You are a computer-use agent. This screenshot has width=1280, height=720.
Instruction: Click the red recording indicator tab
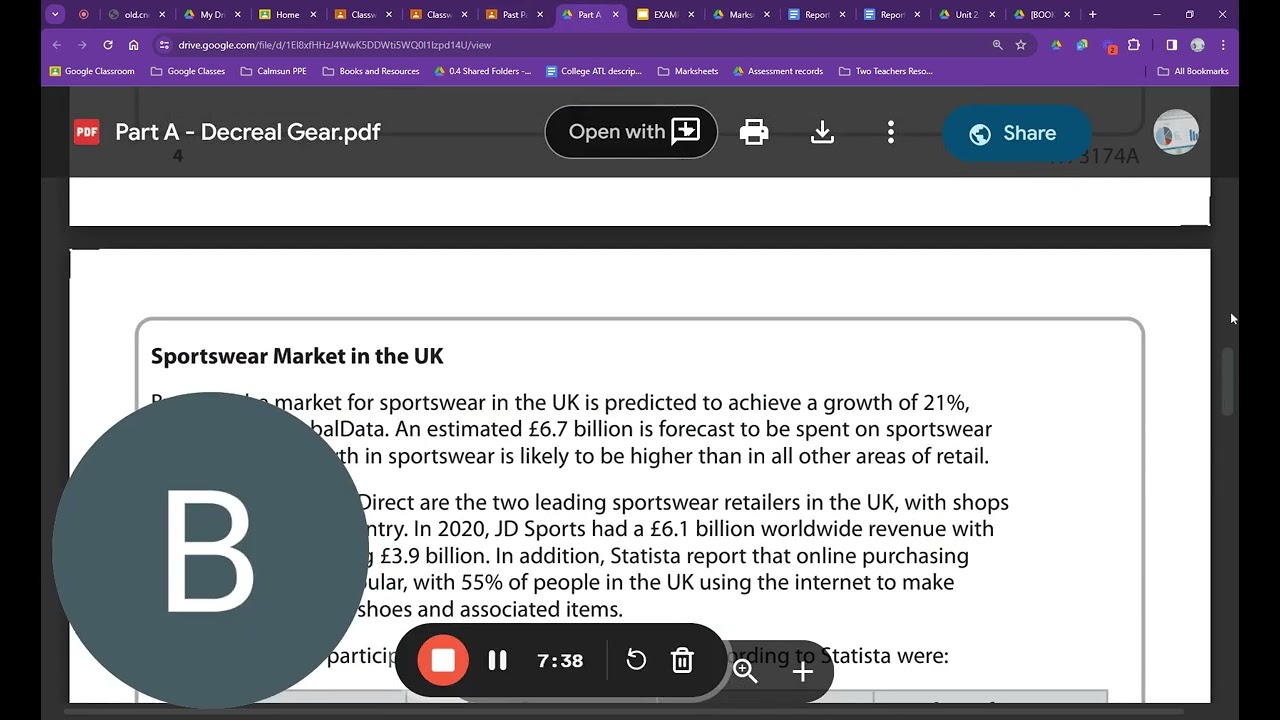pos(83,14)
